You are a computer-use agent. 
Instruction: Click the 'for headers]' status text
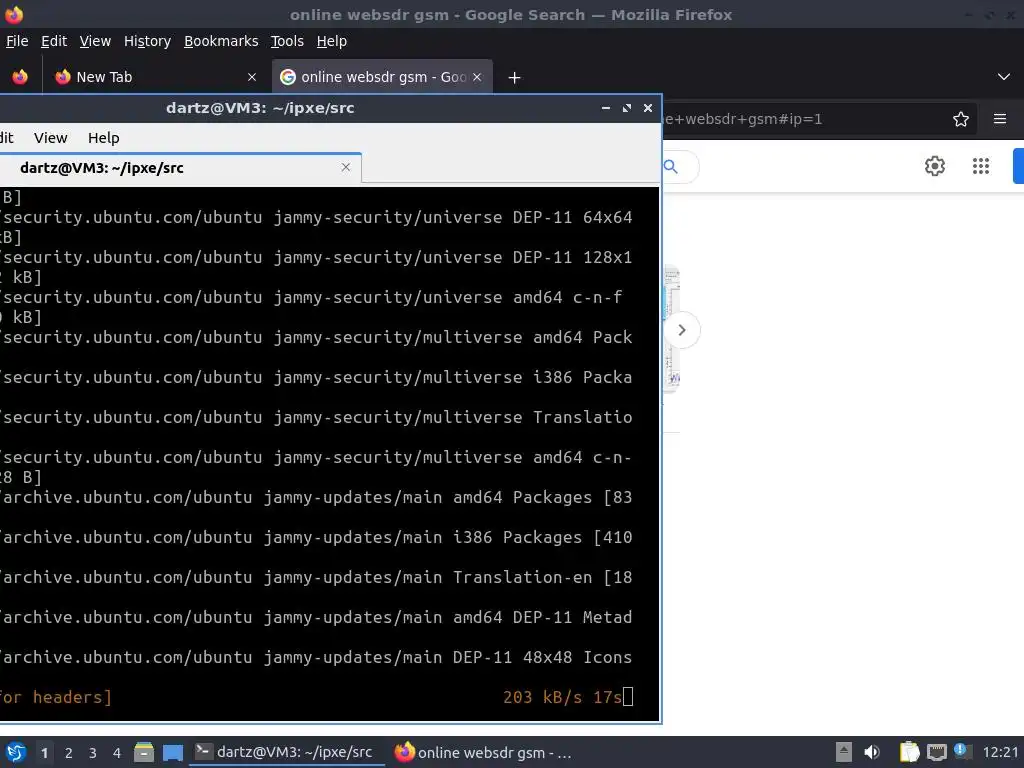56,697
